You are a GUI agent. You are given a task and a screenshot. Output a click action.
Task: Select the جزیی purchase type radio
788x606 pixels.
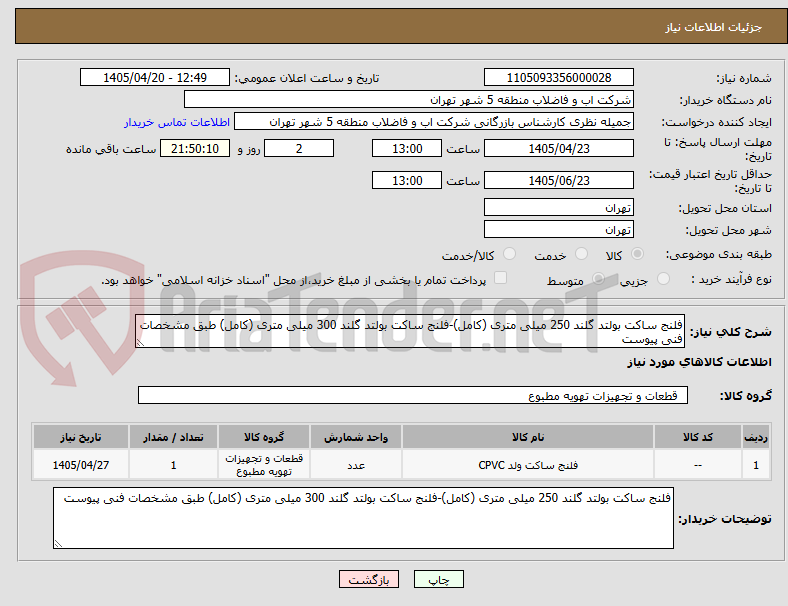point(663,278)
